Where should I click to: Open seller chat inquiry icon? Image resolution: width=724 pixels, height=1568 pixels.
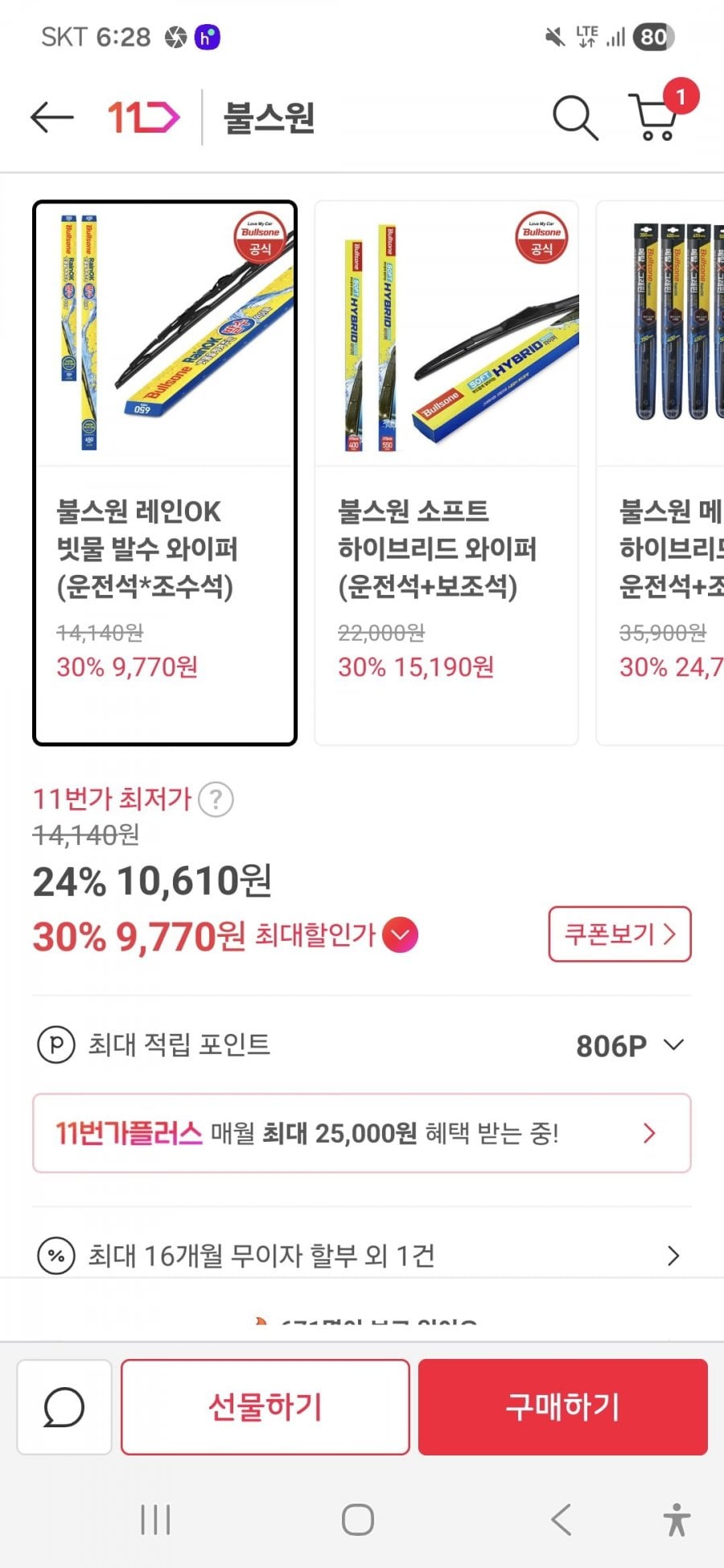point(64,1407)
